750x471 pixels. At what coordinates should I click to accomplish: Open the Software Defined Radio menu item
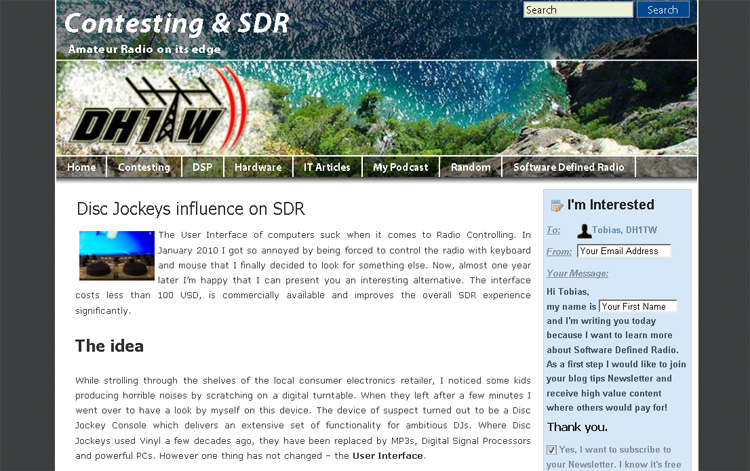(x=568, y=168)
